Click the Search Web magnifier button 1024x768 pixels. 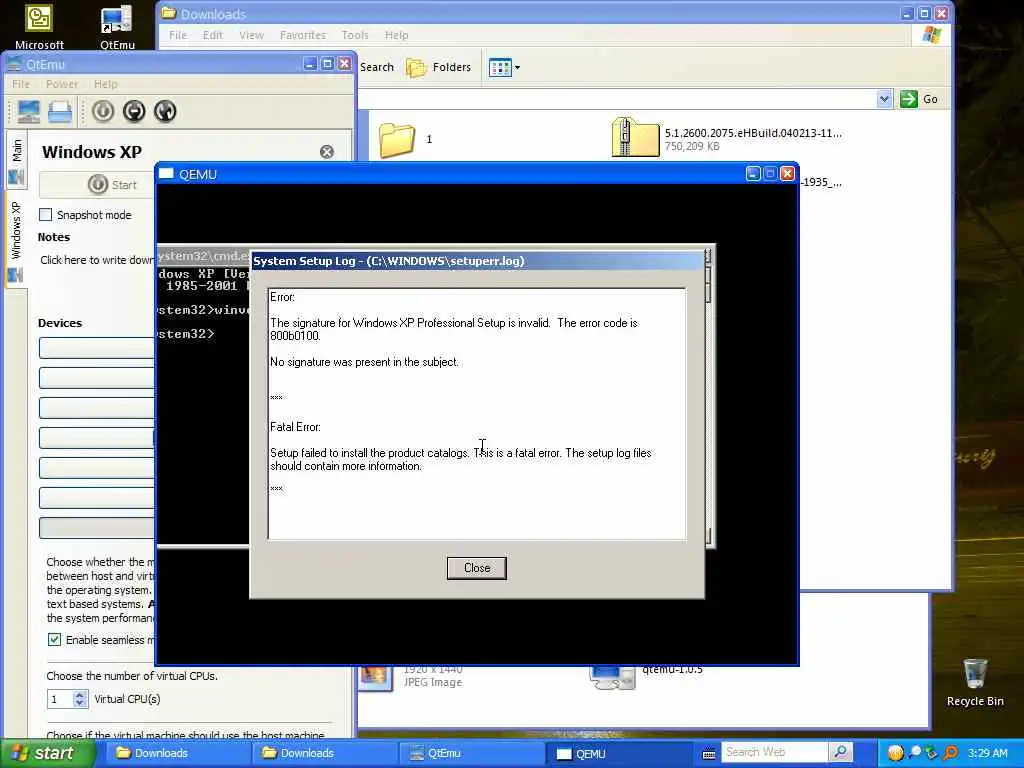click(x=840, y=752)
